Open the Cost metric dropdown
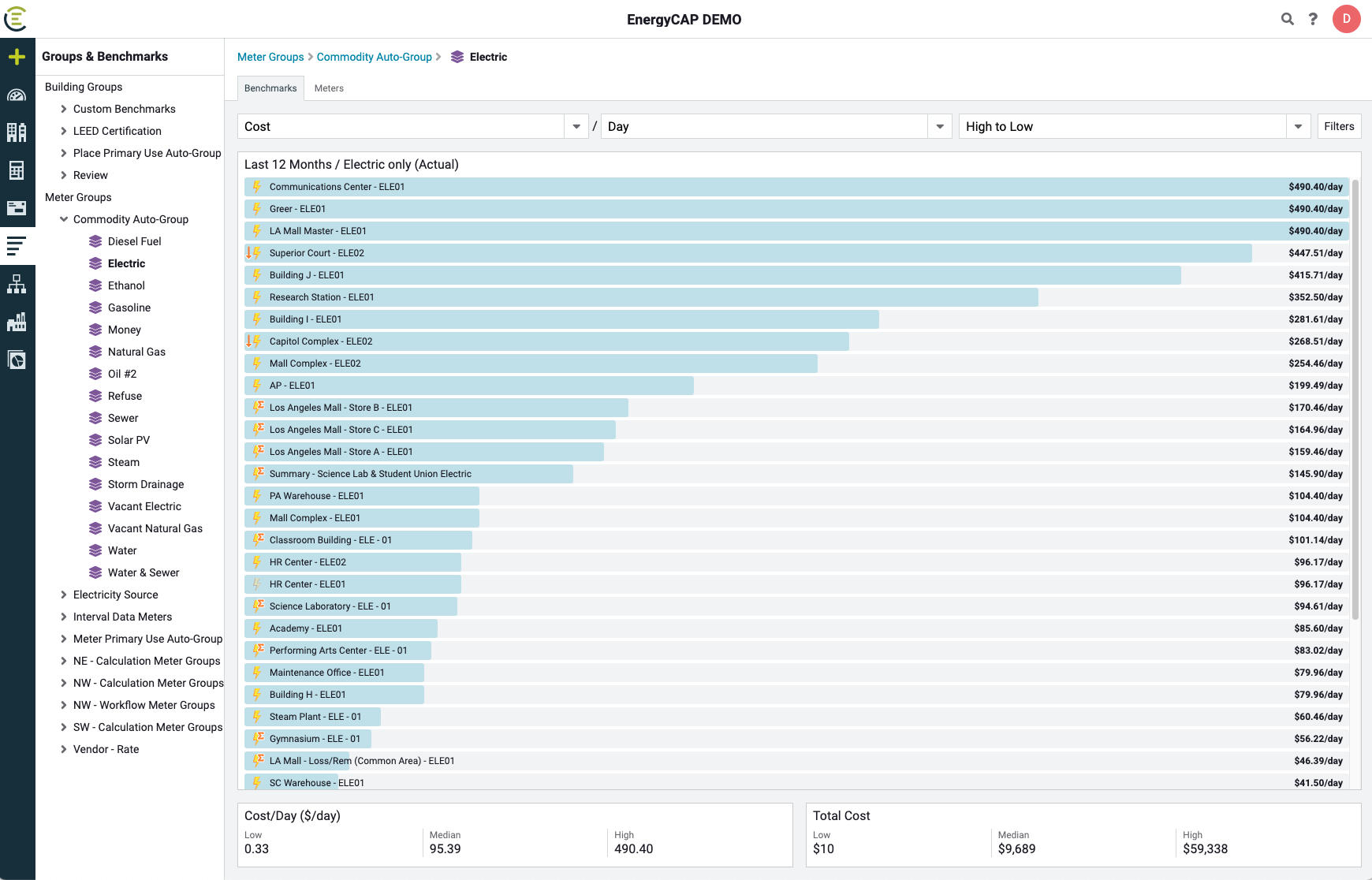Screen dimensions: 1372x880 coord(576,126)
